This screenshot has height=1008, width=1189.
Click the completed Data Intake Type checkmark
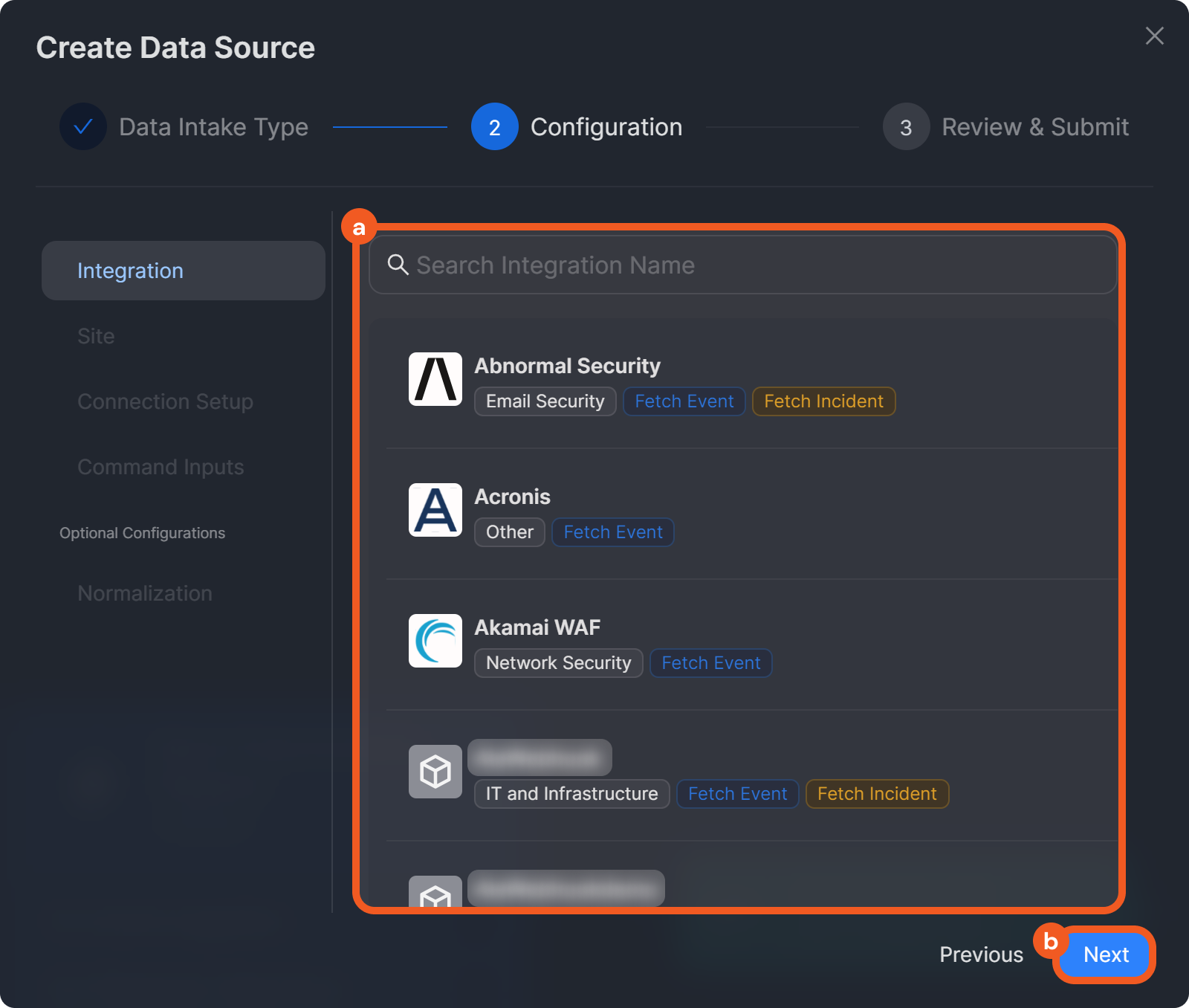coord(83,126)
